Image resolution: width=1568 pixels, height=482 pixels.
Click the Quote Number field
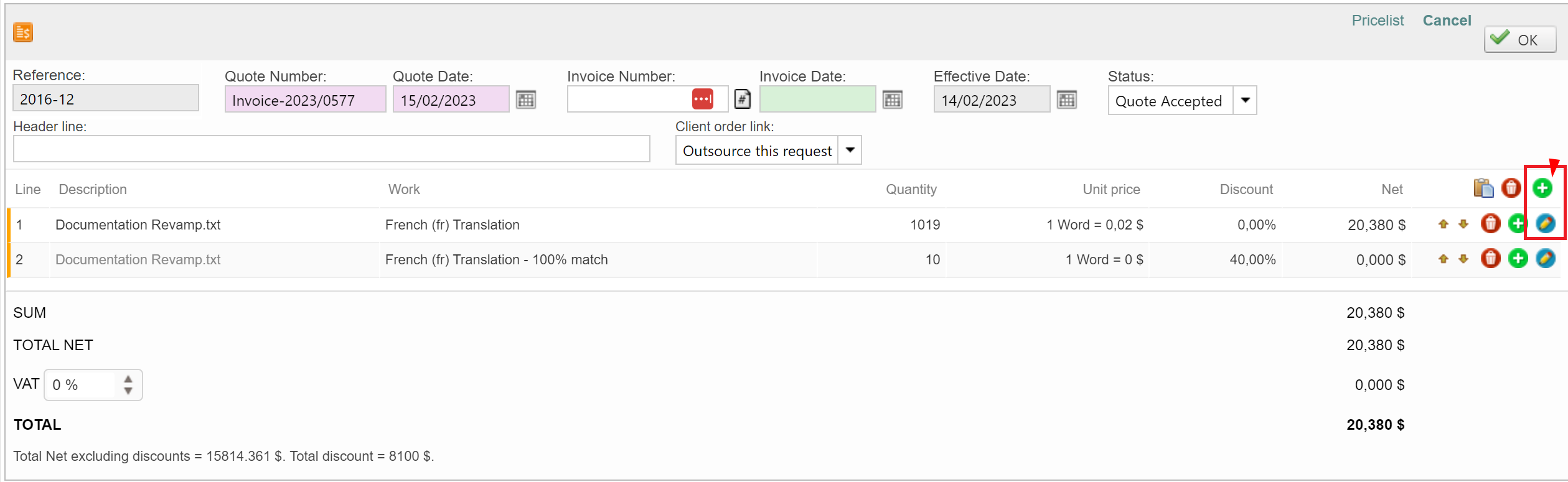point(305,100)
